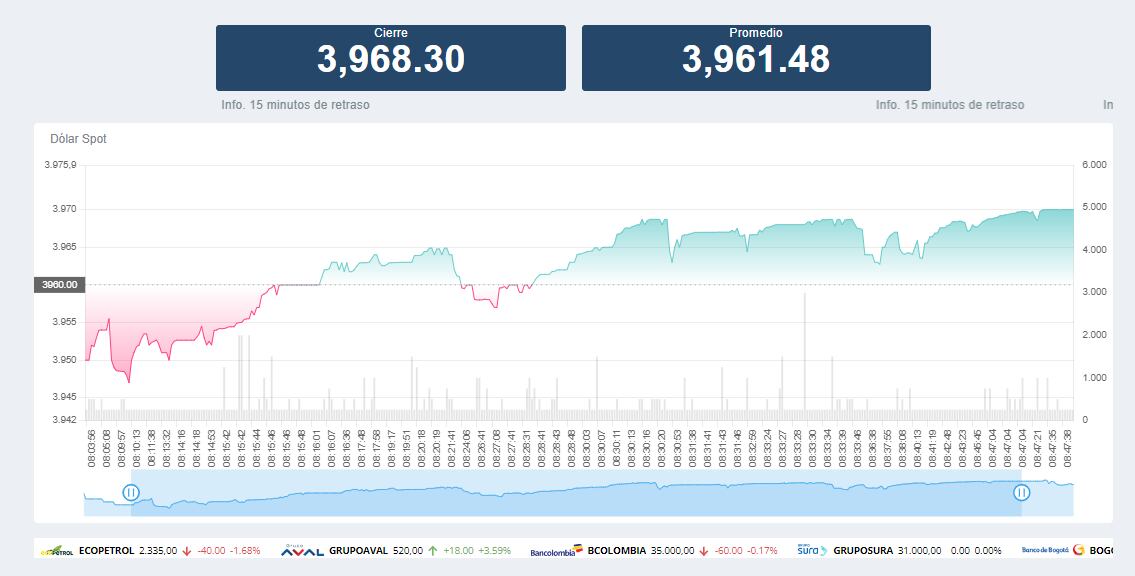Select the ECOPETROL ticker label
The image size is (1135, 576).
click(x=107, y=550)
